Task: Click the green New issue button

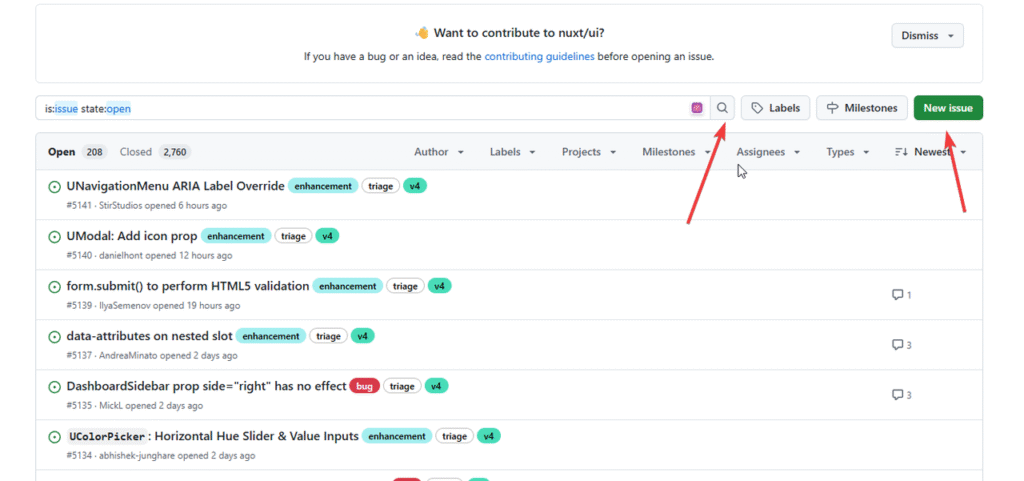Action: [x=947, y=108]
